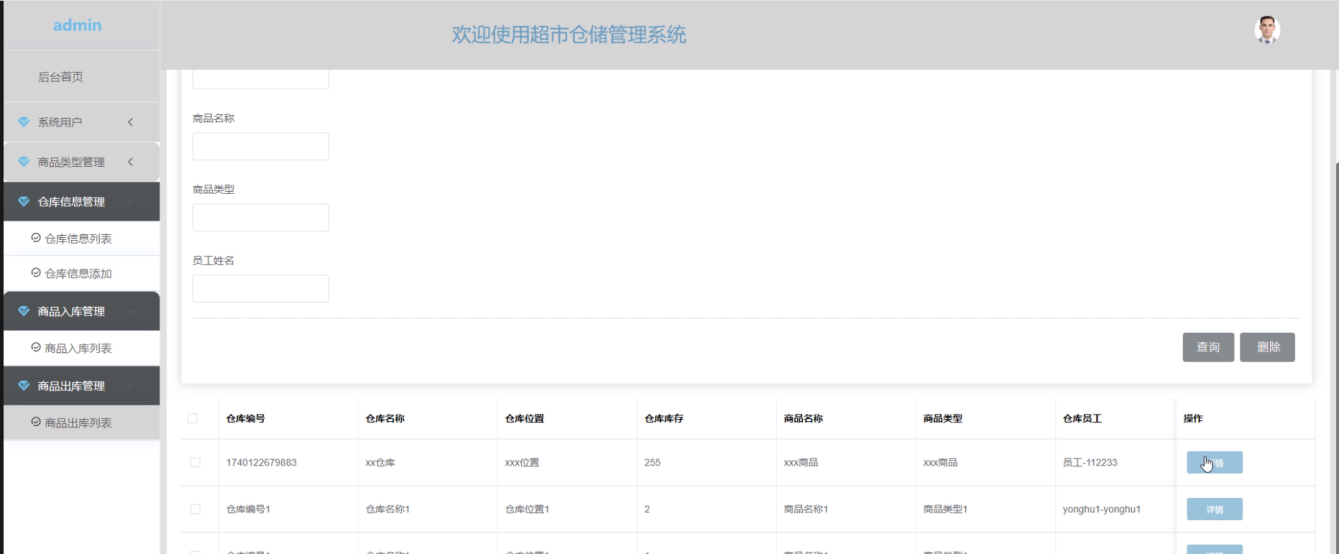The height and width of the screenshot is (554, 1339).
Task: Select cell xxx位置
Action: (x=523, y=463)
